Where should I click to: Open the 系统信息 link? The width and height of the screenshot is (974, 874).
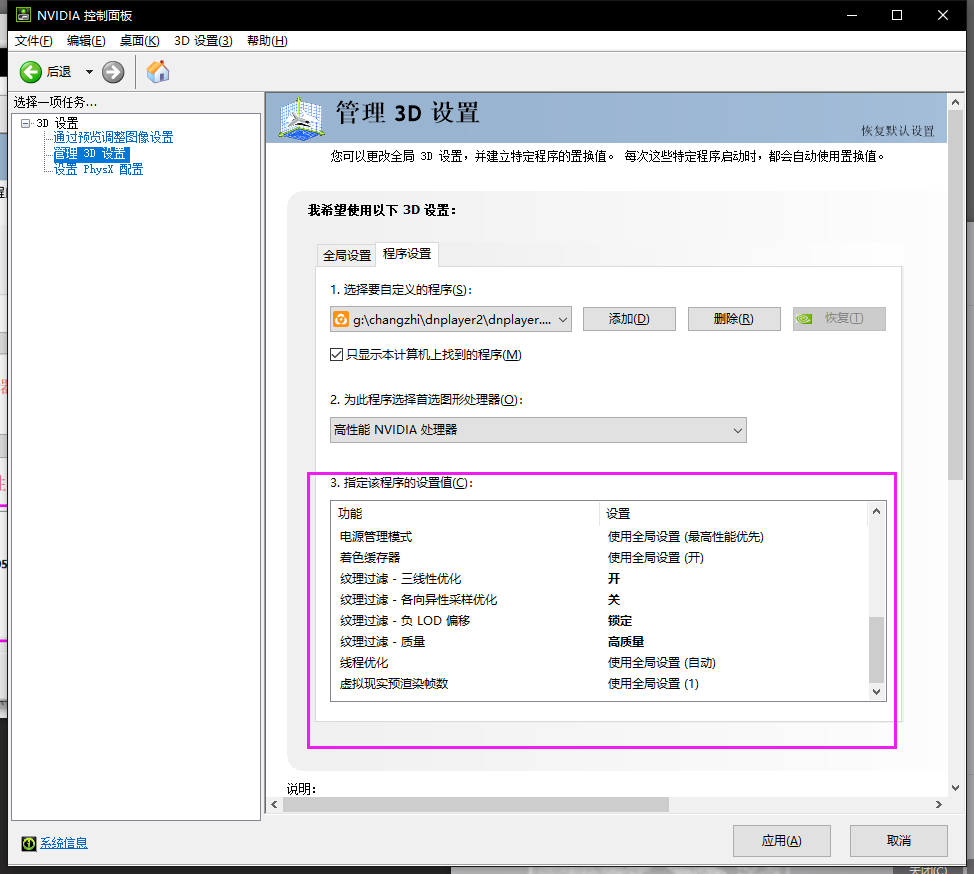tap(64, 843)
